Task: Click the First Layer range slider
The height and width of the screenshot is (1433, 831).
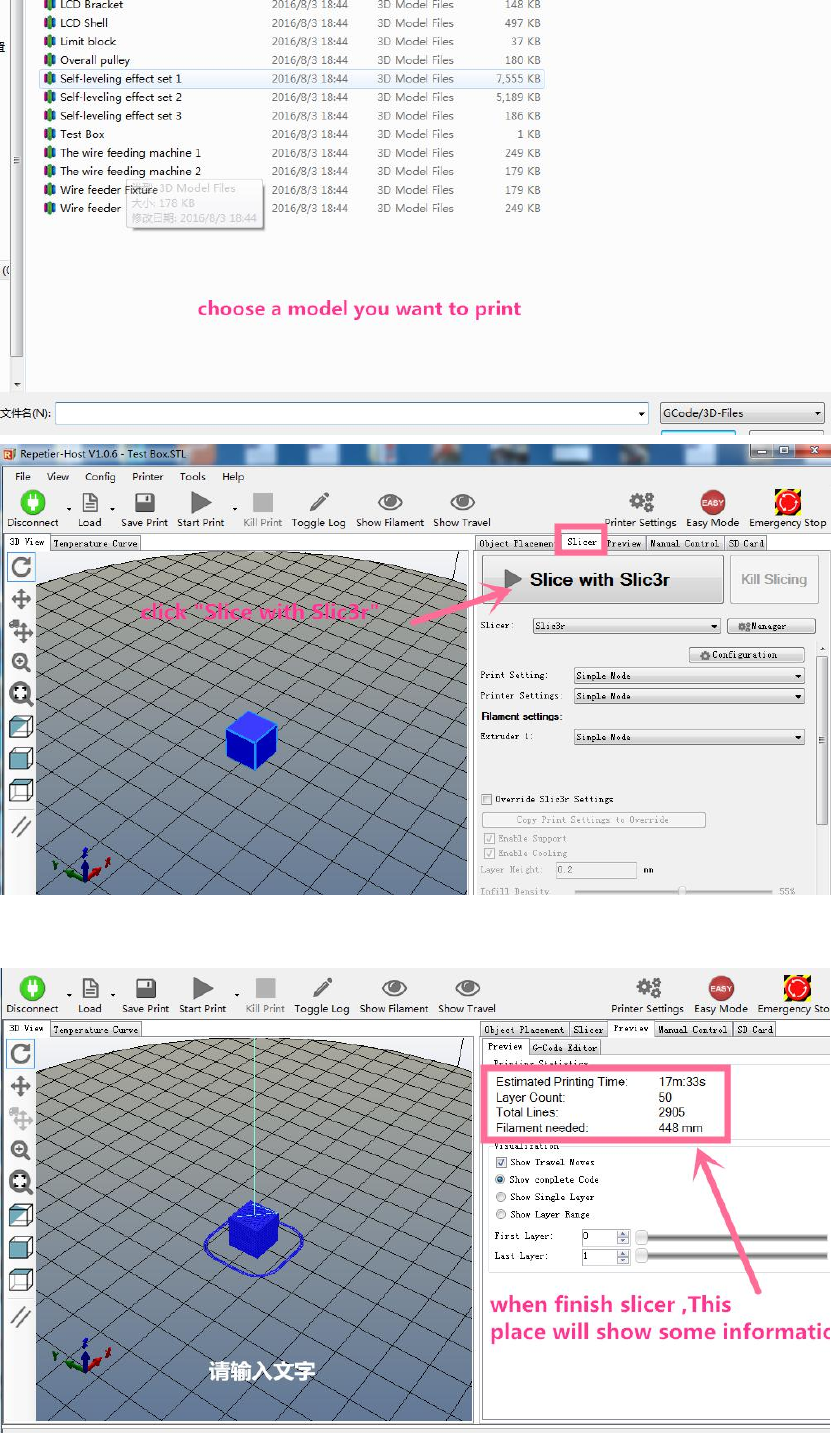Action: (x=733, y=1237)
